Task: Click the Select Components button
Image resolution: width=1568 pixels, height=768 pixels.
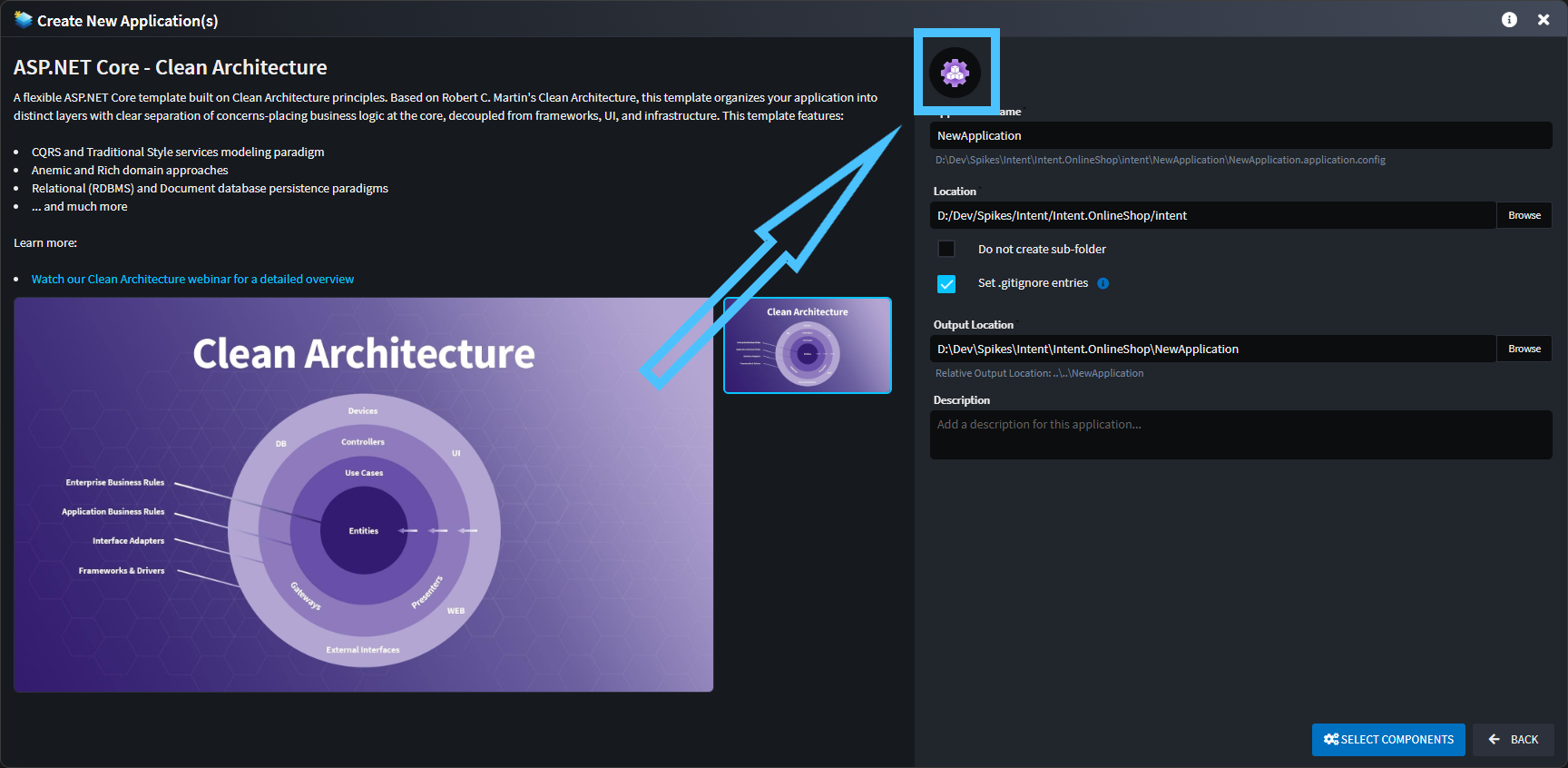Action: click(x=1388, y=740)
